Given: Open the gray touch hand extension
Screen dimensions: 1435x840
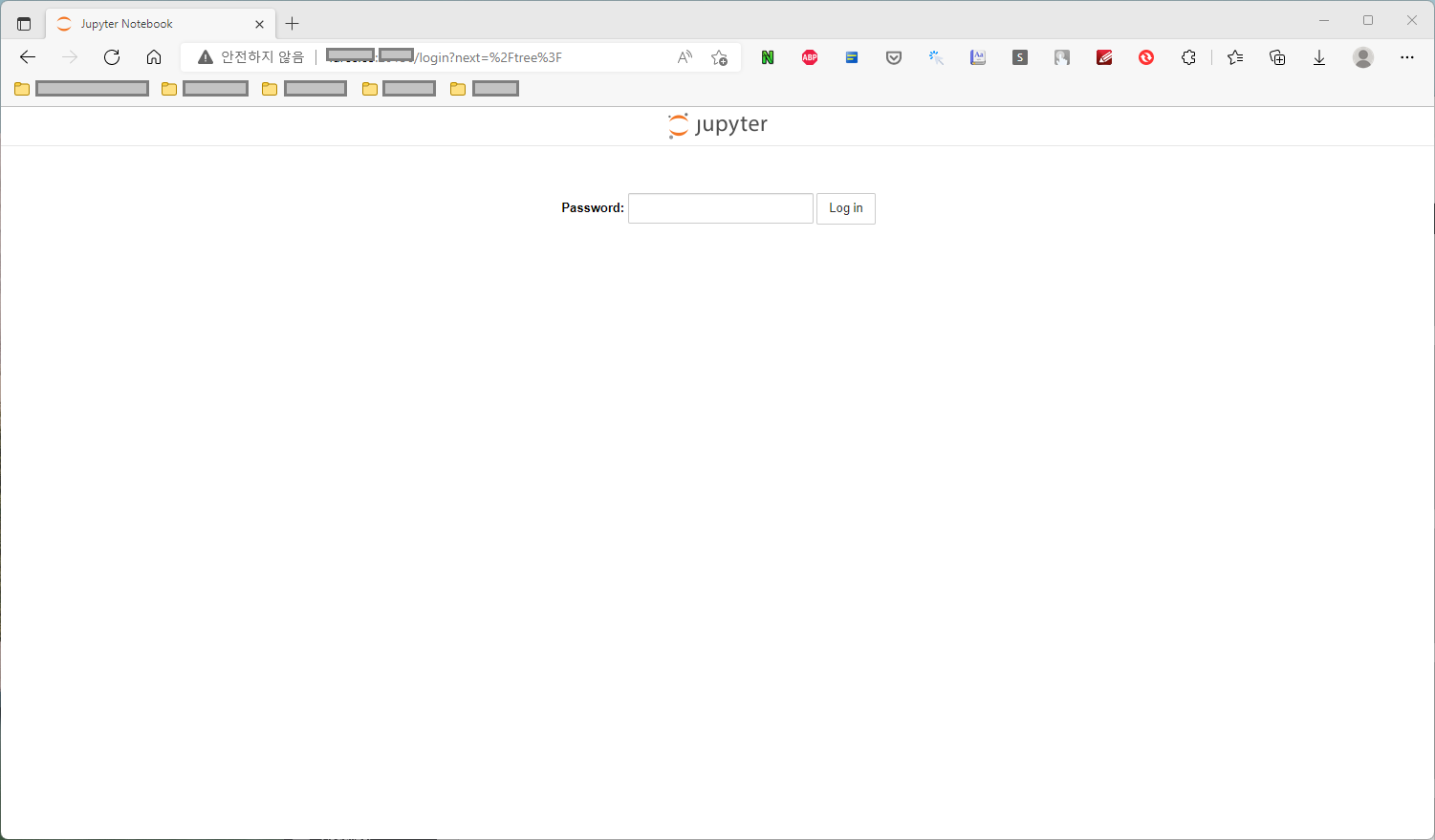Looking at the screenshot, I should click(1062, 57).
